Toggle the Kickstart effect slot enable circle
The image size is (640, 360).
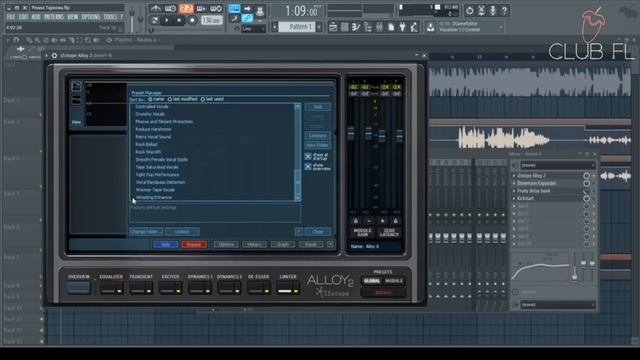coord(586,199)
